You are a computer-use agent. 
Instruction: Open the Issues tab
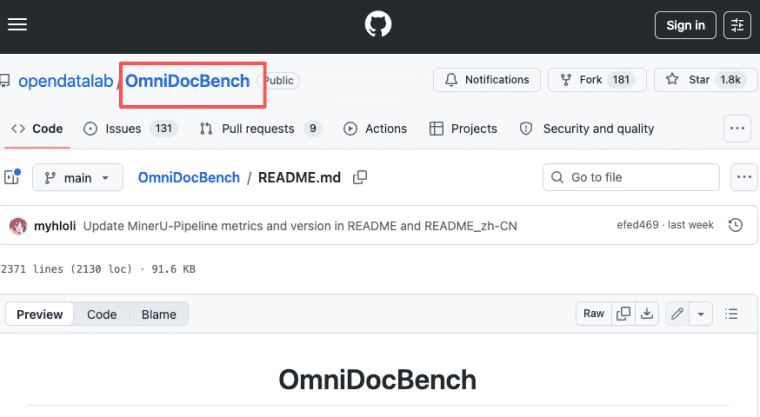click(x=130, y=129)
